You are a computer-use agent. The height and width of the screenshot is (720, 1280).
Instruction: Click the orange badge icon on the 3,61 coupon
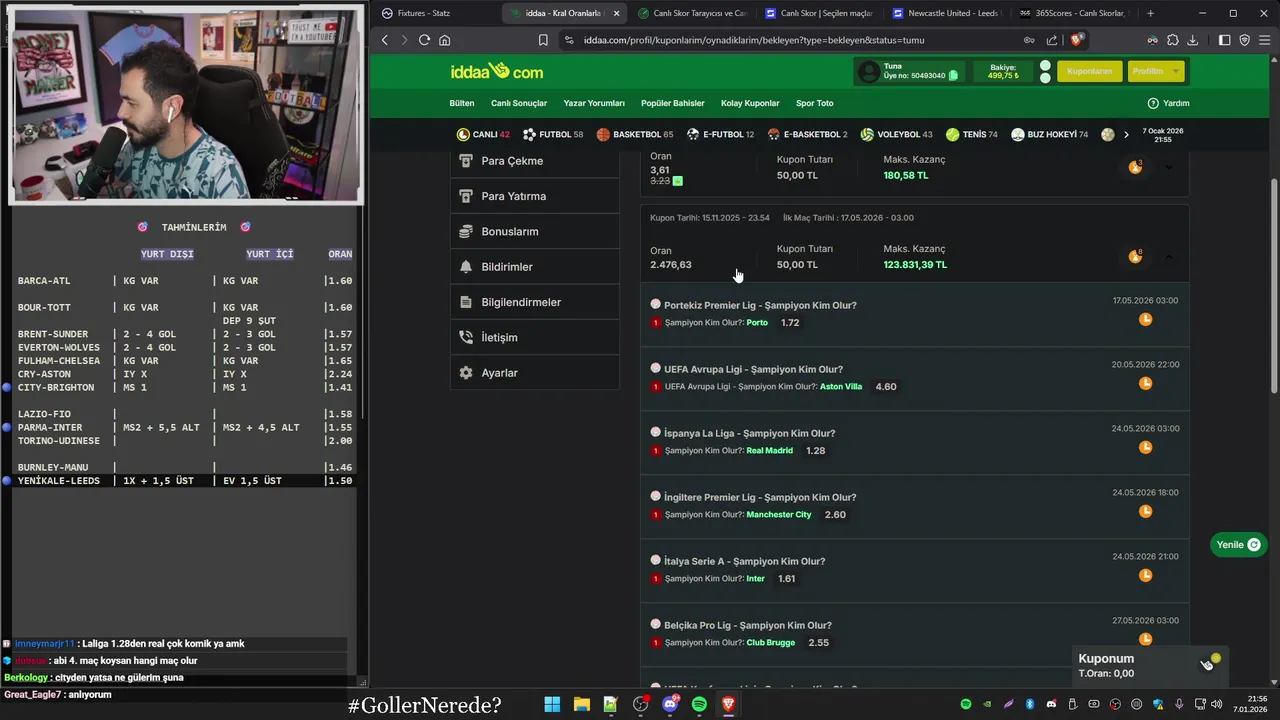click(x=1135, y=167)
